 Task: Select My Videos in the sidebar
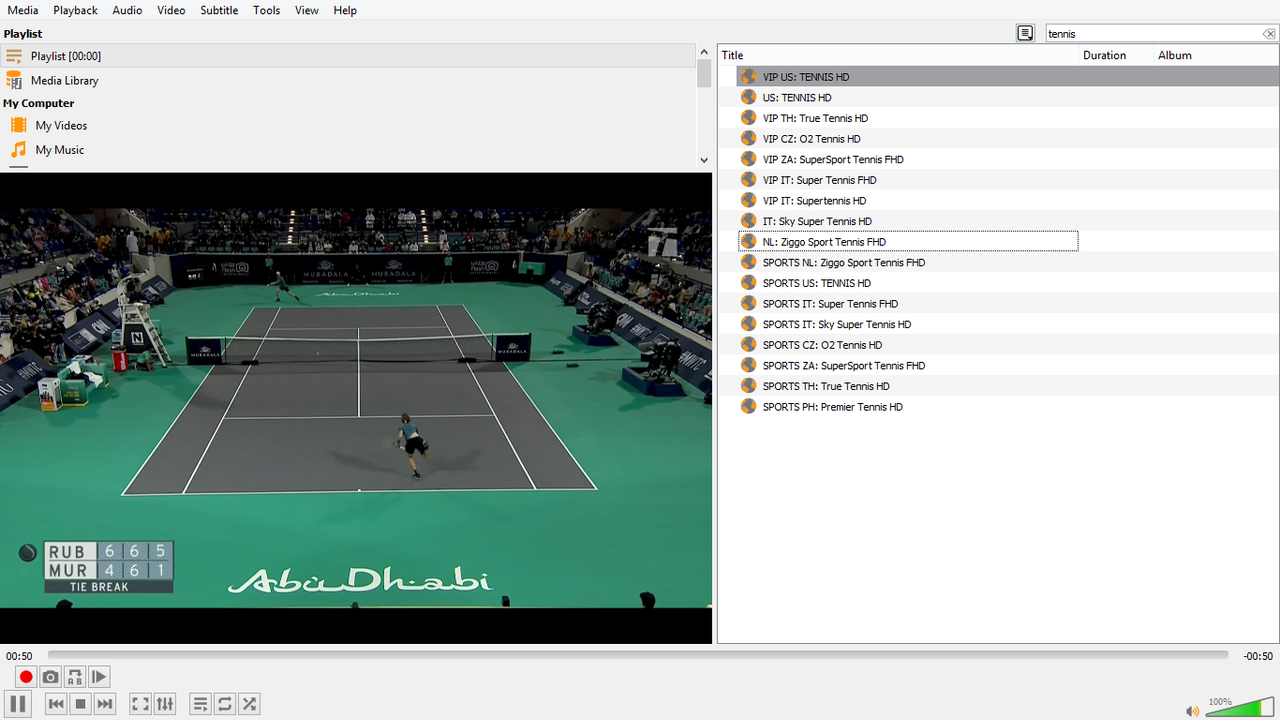pyautogui.click(x=348, y=125)
